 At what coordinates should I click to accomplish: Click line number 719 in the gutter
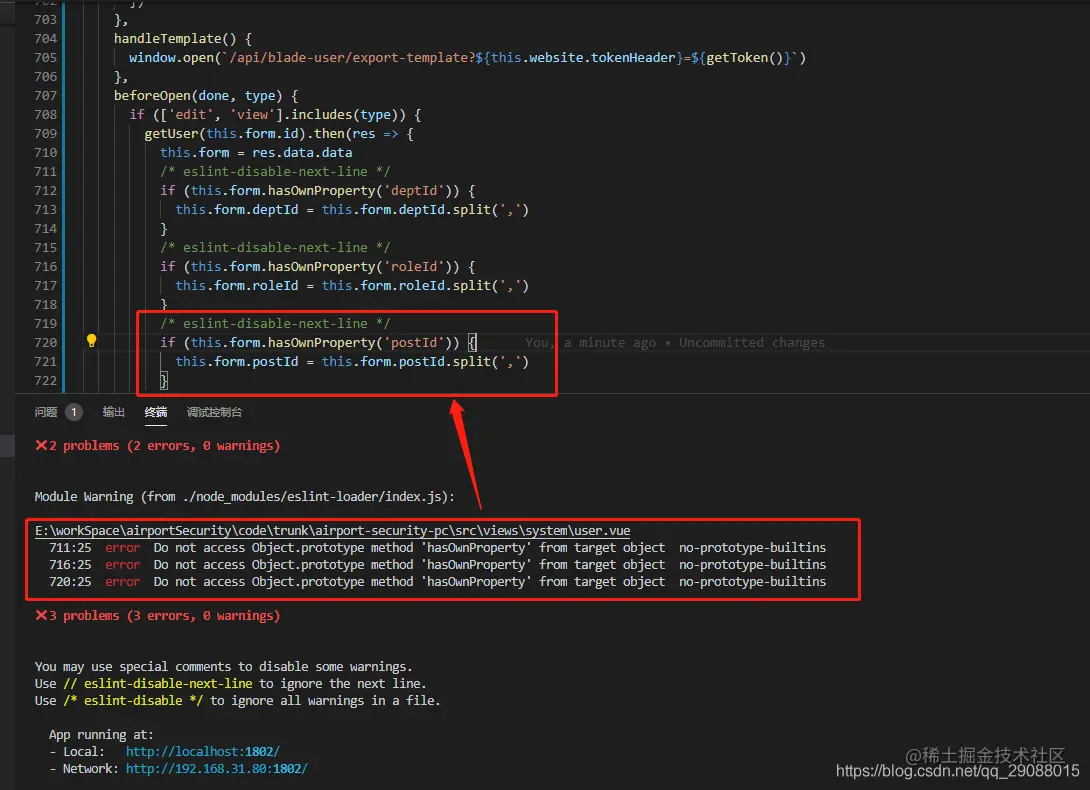pos(45,323)
